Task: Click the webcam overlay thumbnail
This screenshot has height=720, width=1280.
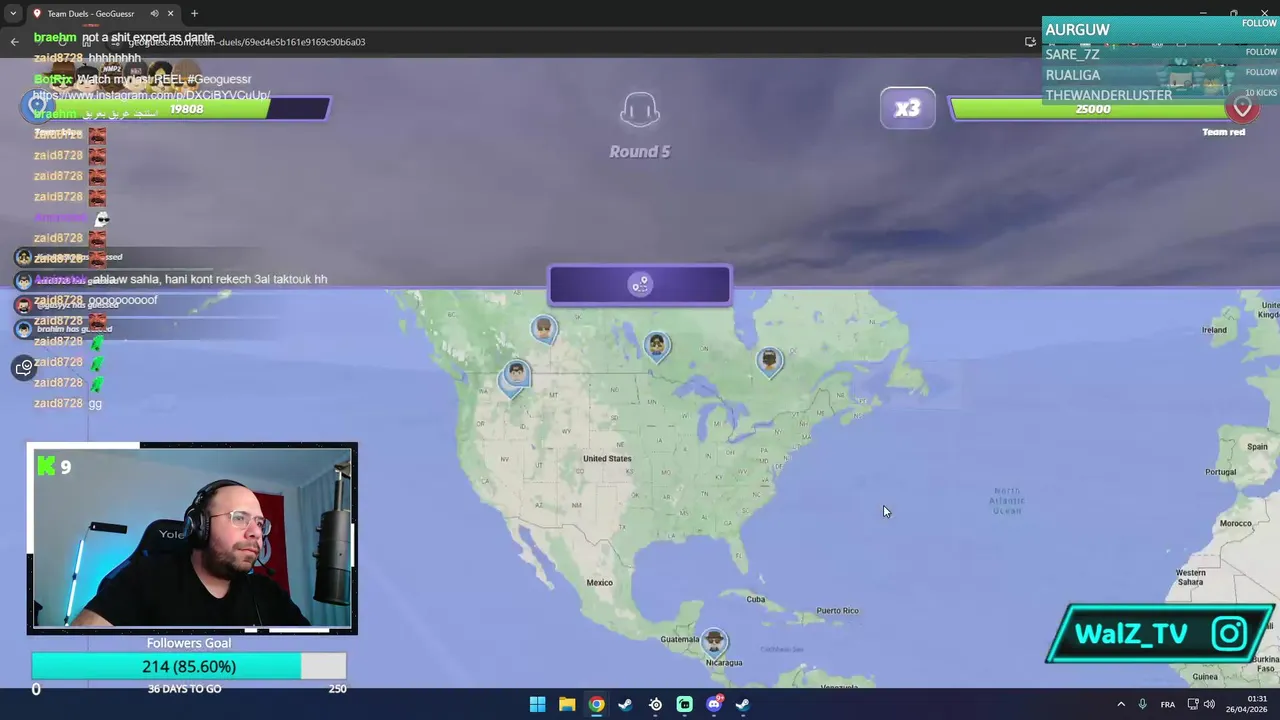Action: coord(192,539)
